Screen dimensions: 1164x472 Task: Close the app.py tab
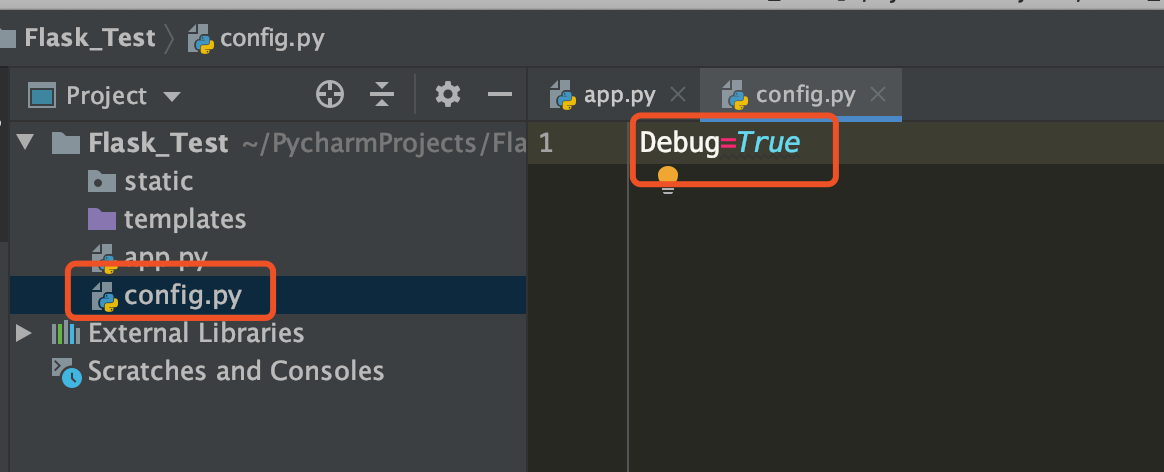678,96
